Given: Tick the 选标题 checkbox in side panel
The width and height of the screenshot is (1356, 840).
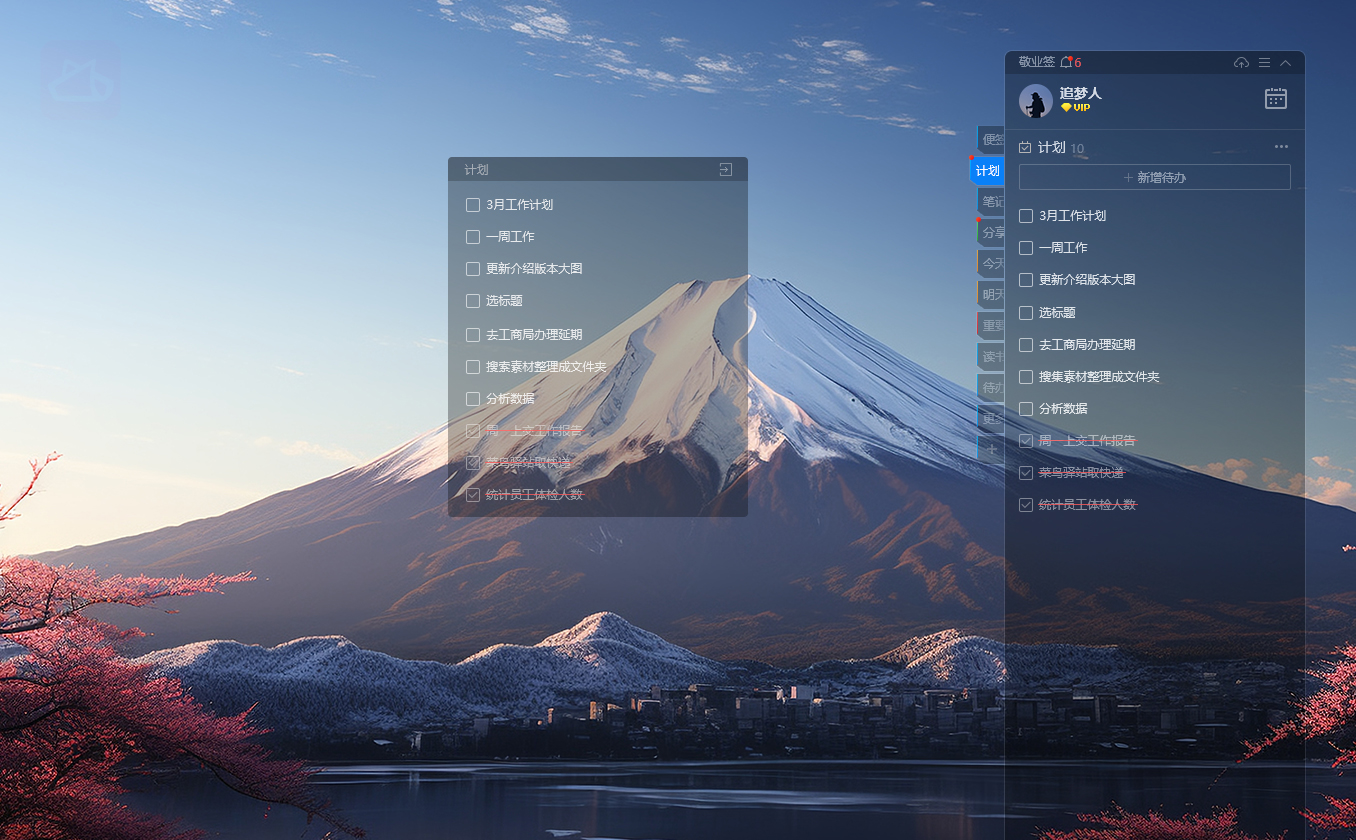Looking at the screenshot, I should coord(1025,313).
